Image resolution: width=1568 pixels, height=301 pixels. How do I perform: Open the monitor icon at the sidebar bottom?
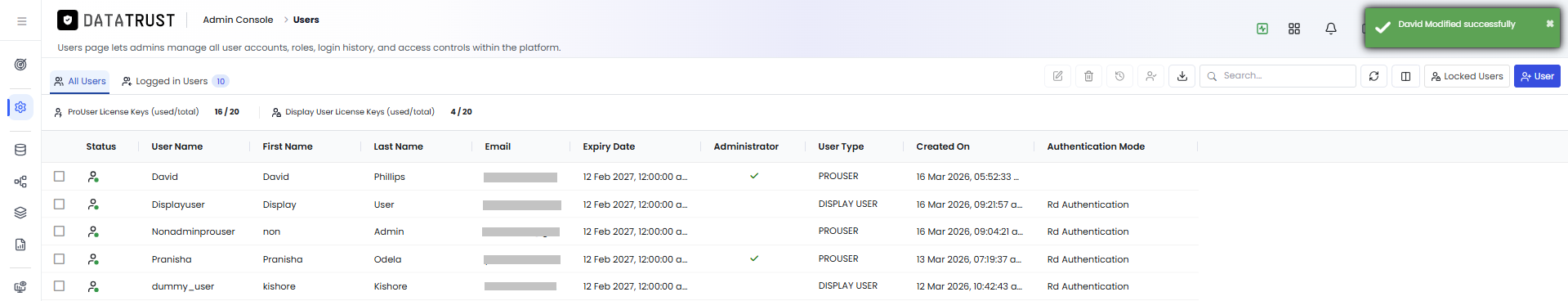tap(20, 287)
